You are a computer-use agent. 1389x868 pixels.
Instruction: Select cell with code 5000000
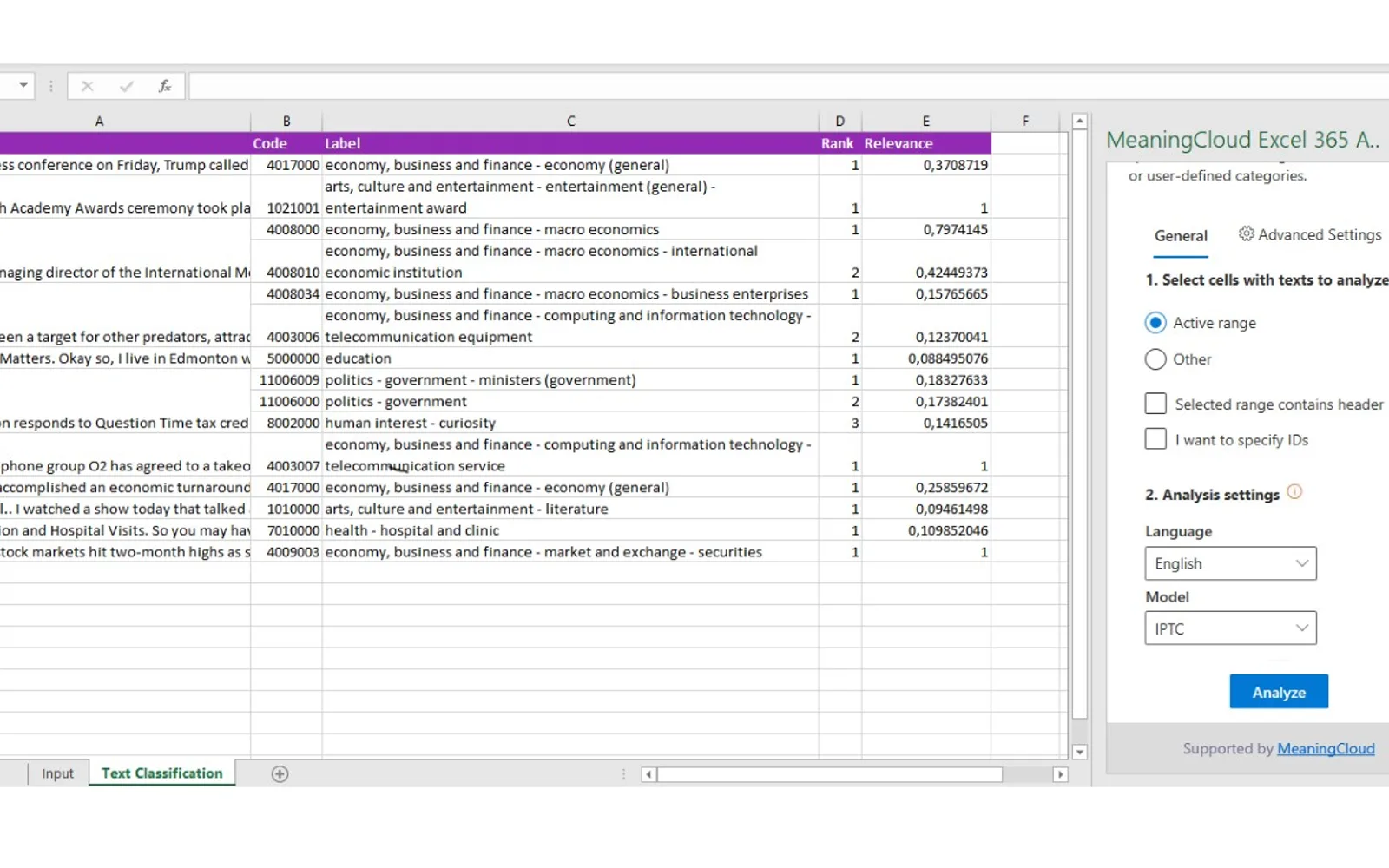coord(286,358)
